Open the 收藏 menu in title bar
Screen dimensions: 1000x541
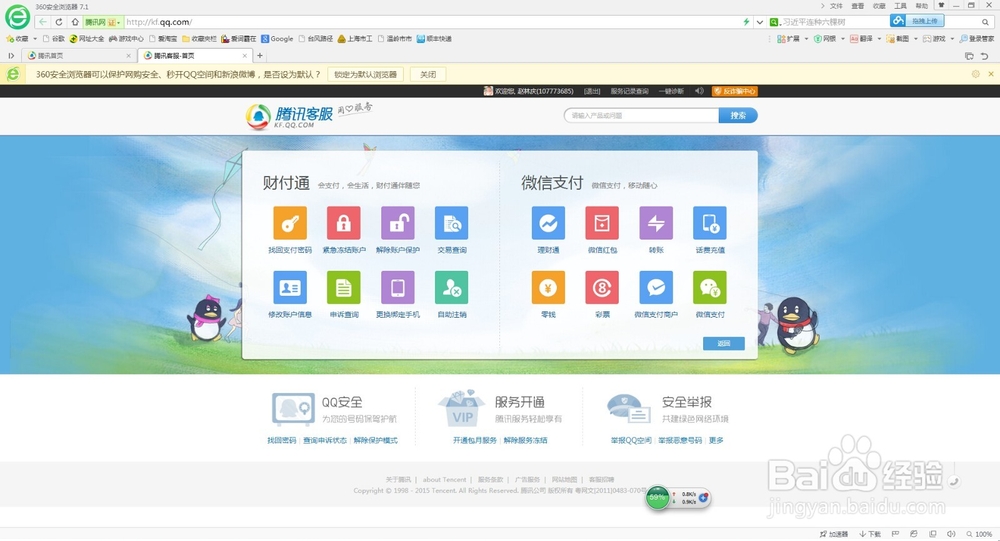(x=879, y=6)
